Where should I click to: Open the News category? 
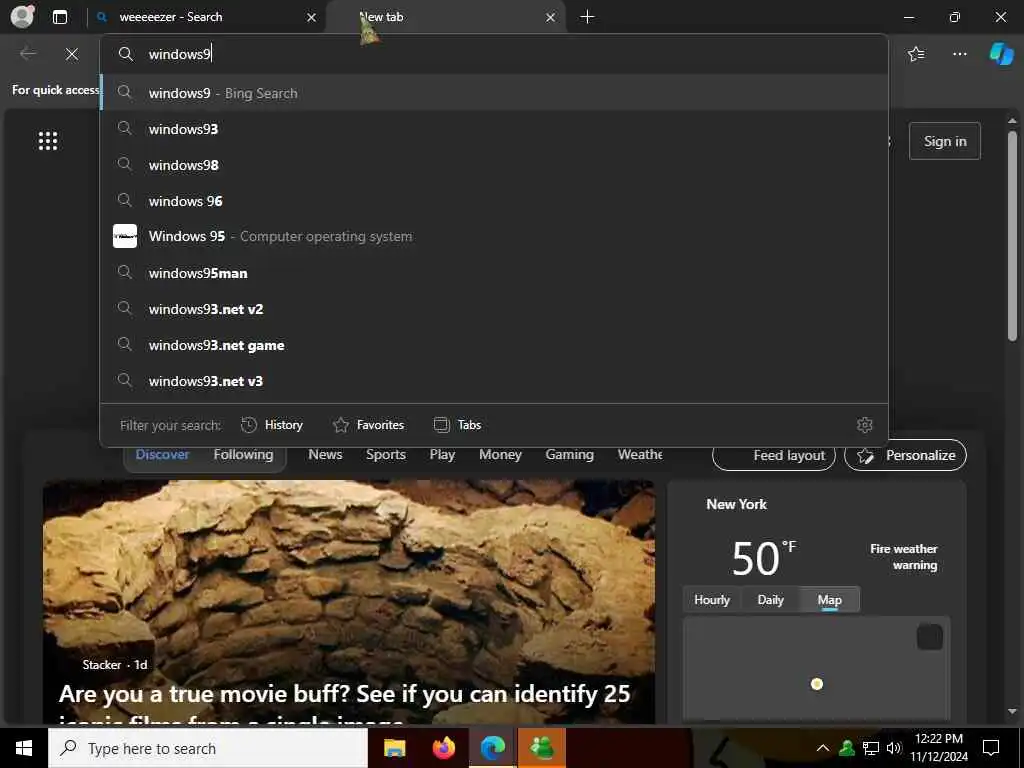325,455
